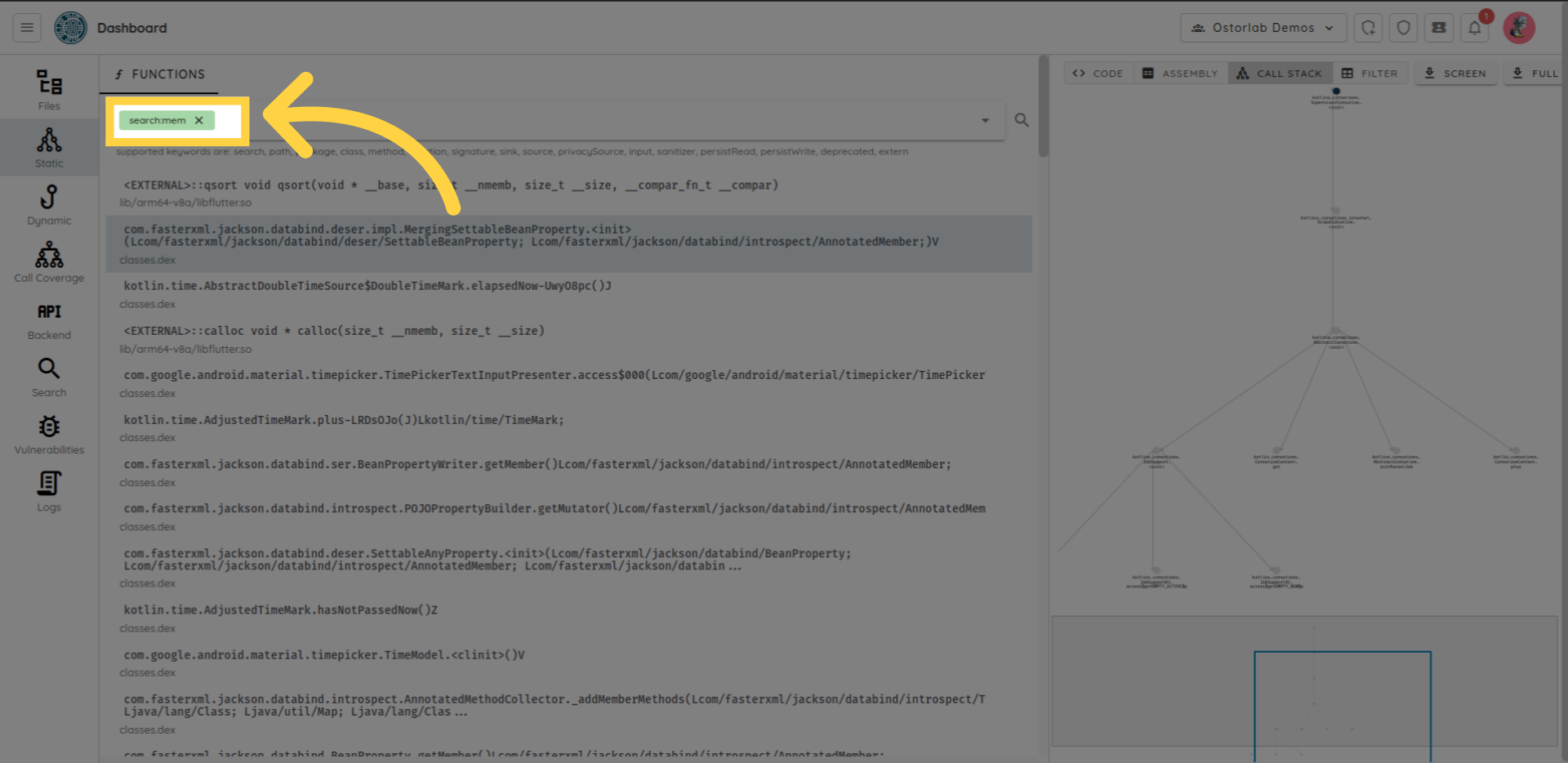Open the FILTER tab

1370,74
